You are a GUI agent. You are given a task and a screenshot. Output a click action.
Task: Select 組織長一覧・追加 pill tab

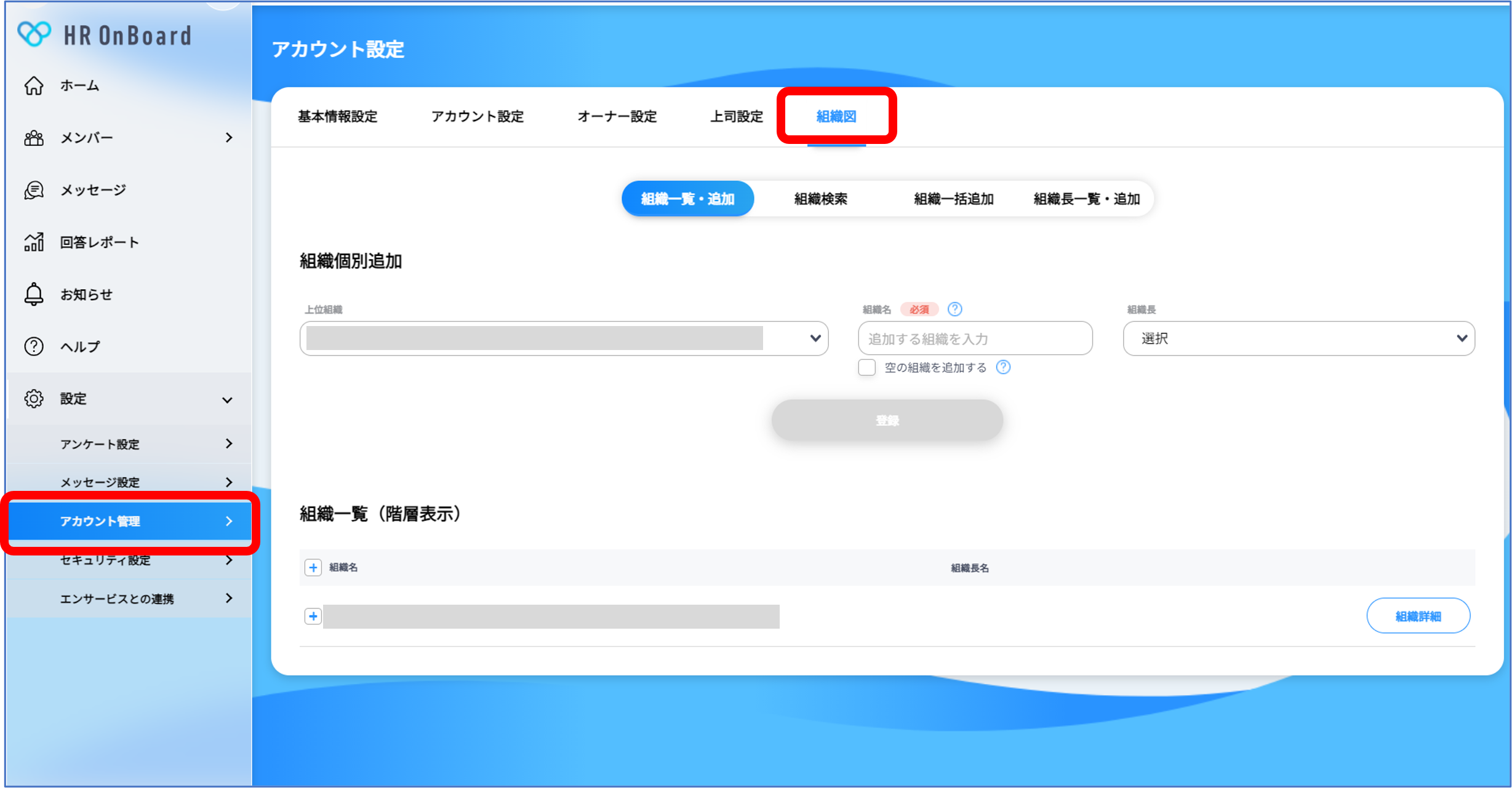point(1087,199)
